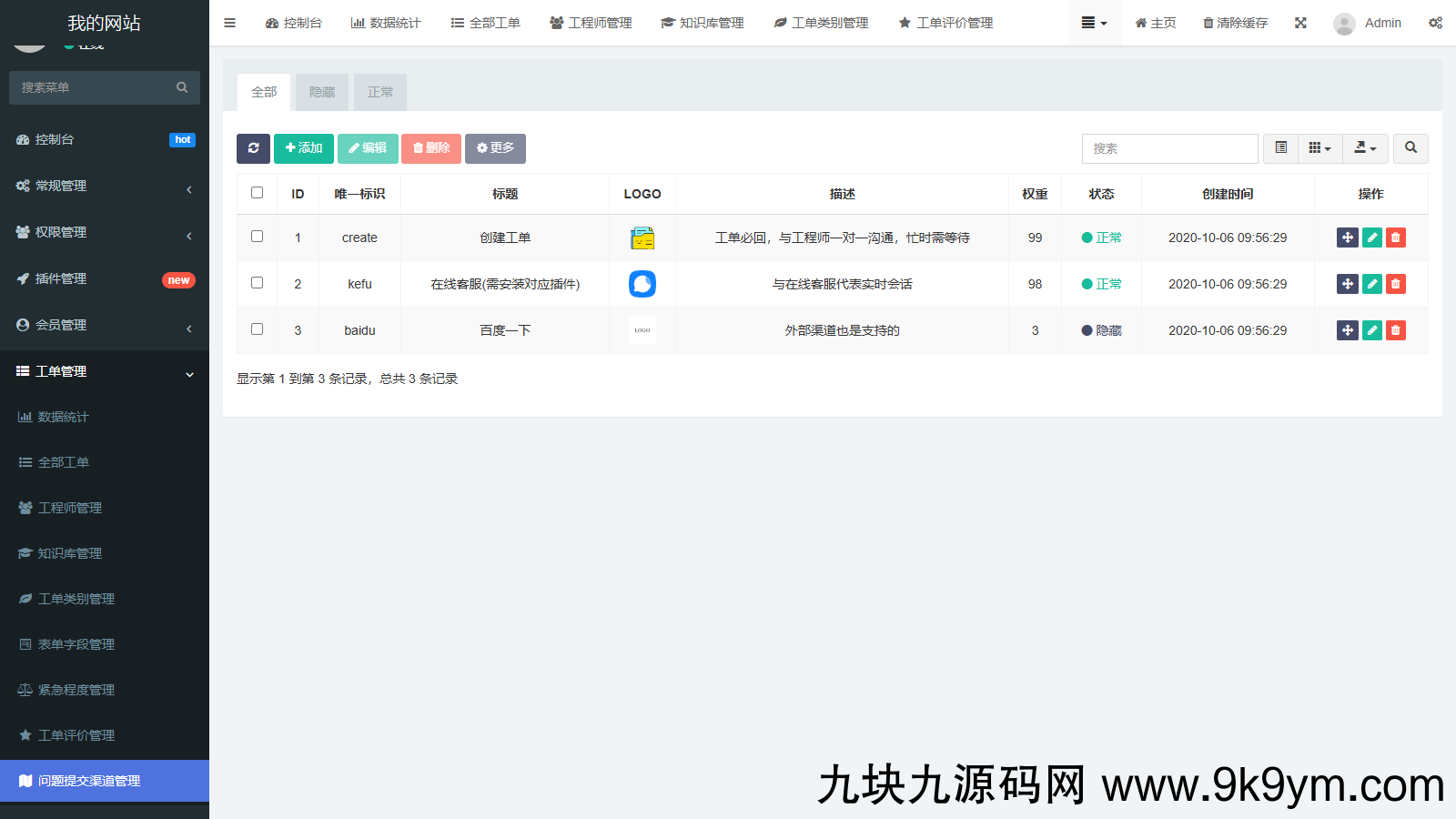Toggle the card view icon button

tap(1280, 148)
